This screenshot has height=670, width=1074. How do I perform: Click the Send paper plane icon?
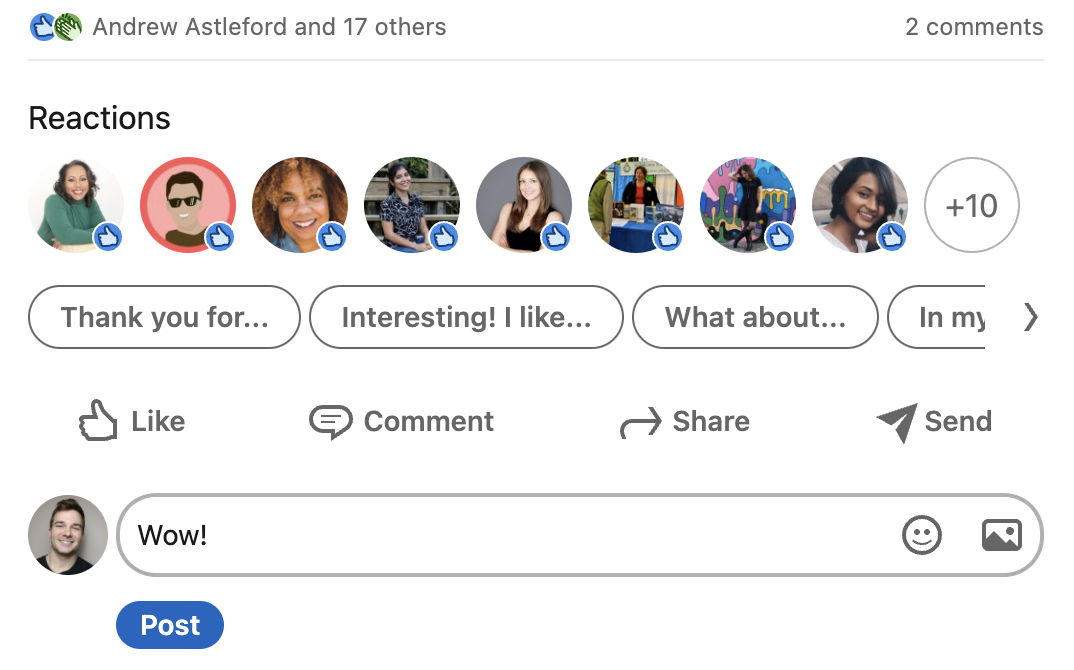pos(896,423)
